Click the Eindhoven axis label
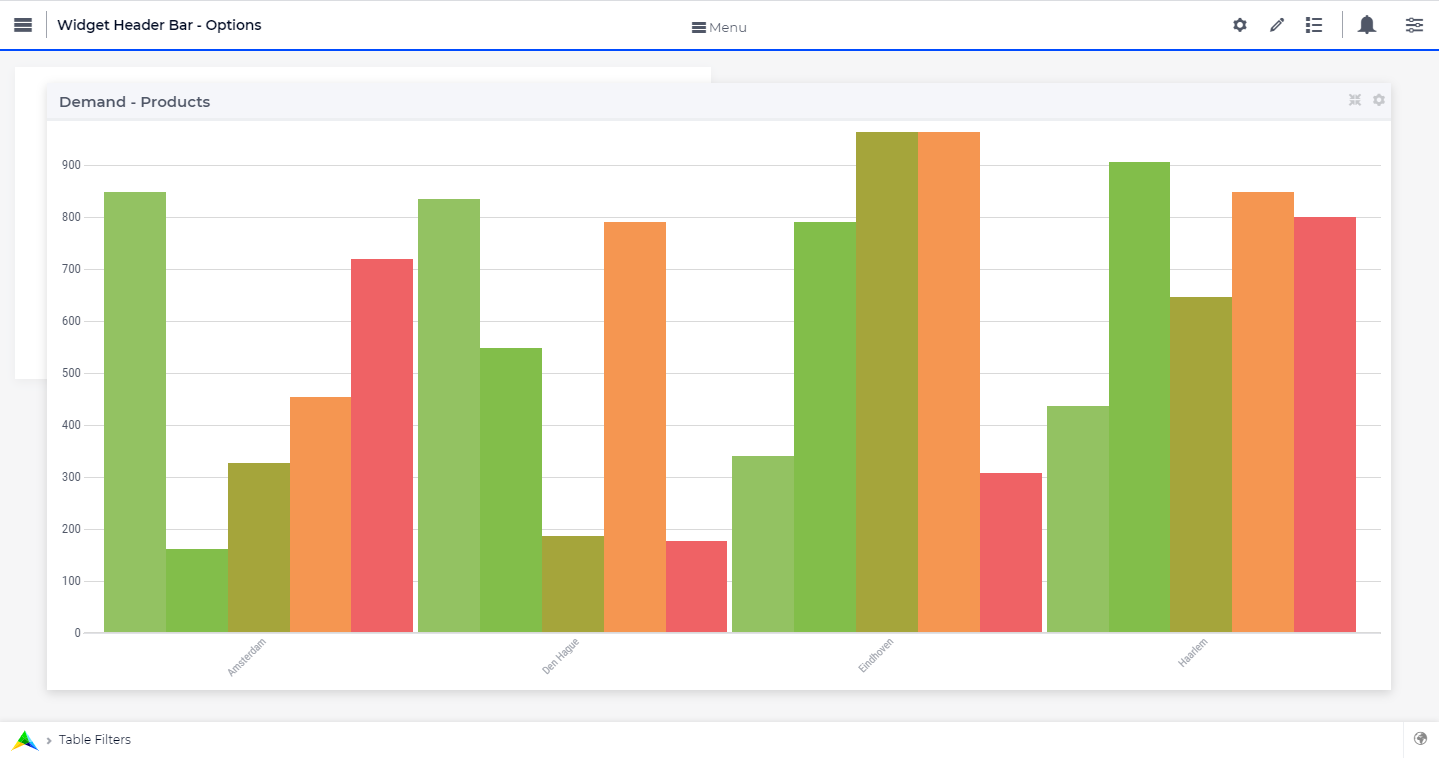This screenshot has height=758, width=1440. pyautogui.click(x=876, y=655)
